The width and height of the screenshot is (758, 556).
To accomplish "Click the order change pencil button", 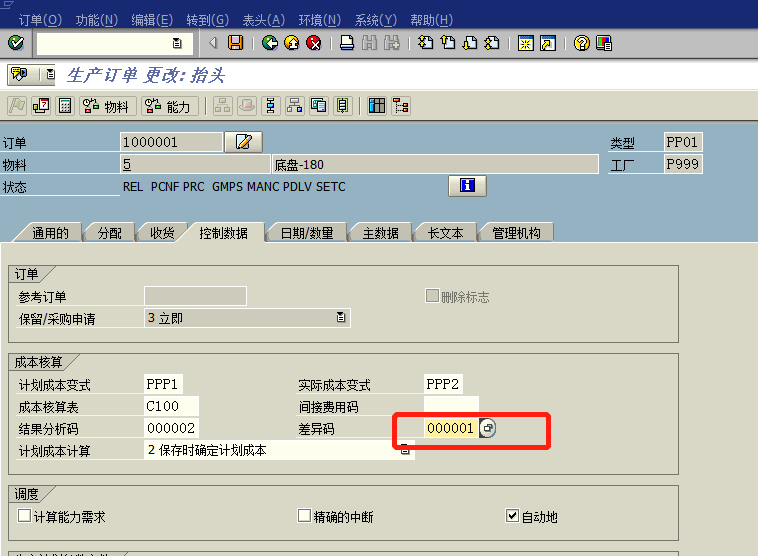I will [244, 142].
